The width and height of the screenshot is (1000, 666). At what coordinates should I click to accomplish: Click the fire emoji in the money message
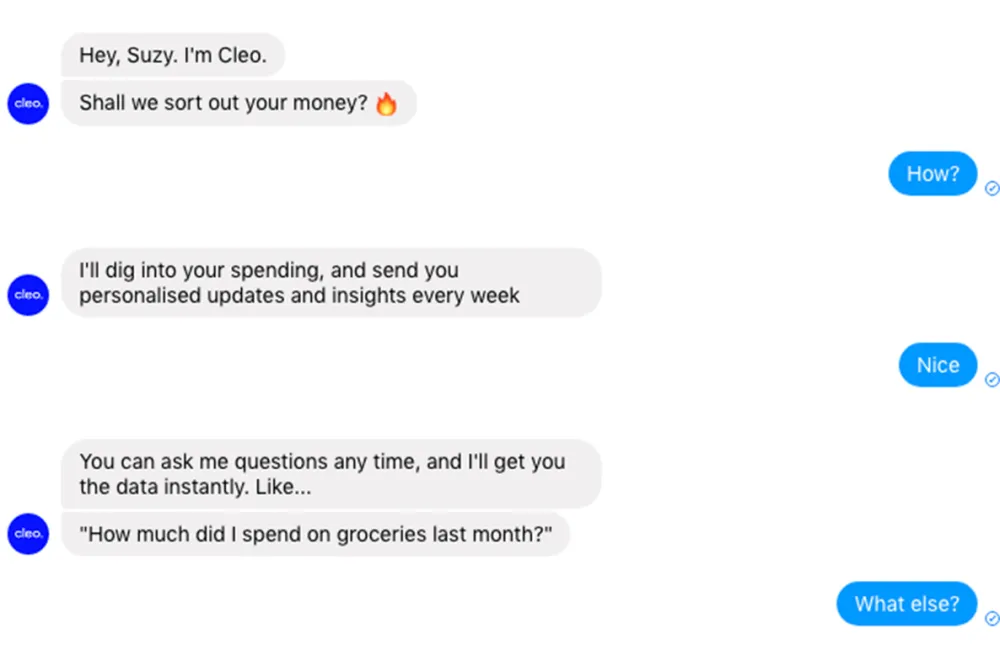click(x=386, y=104)
